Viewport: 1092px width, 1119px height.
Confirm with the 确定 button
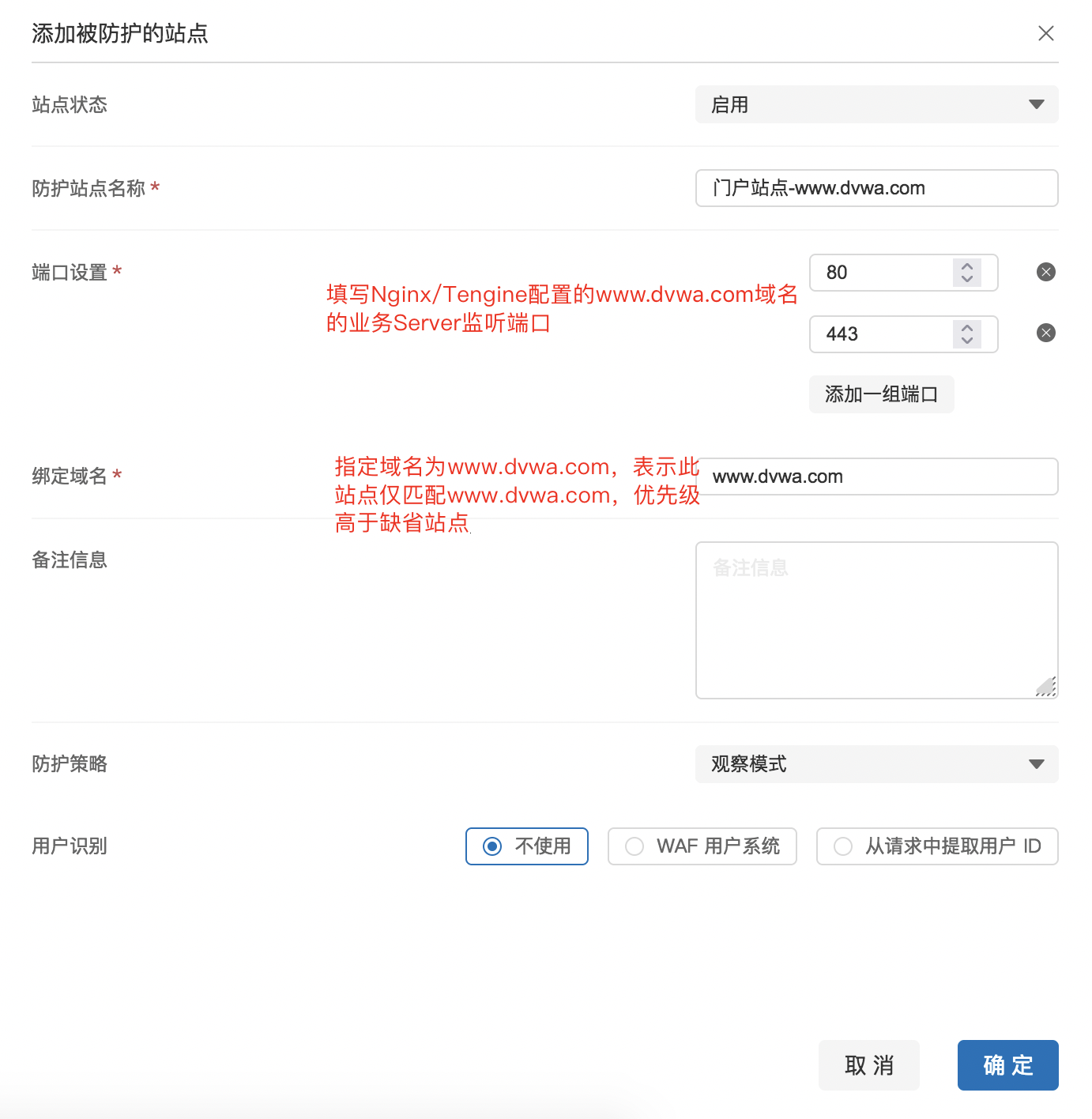[1007, 1065]
